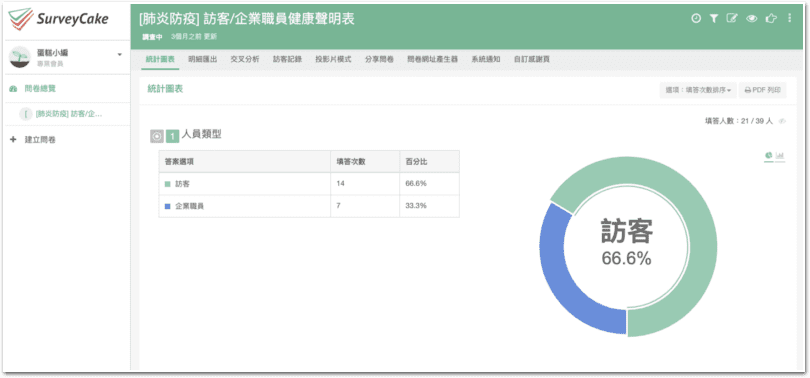Click the 33.3% percentage cell
810x378 pixels.
(429, 206)
